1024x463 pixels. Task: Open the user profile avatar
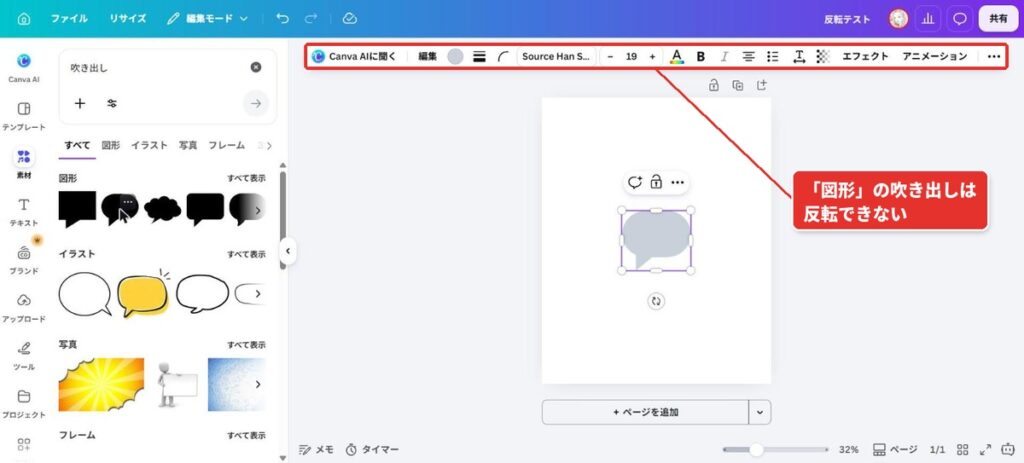tap(898, 19)
